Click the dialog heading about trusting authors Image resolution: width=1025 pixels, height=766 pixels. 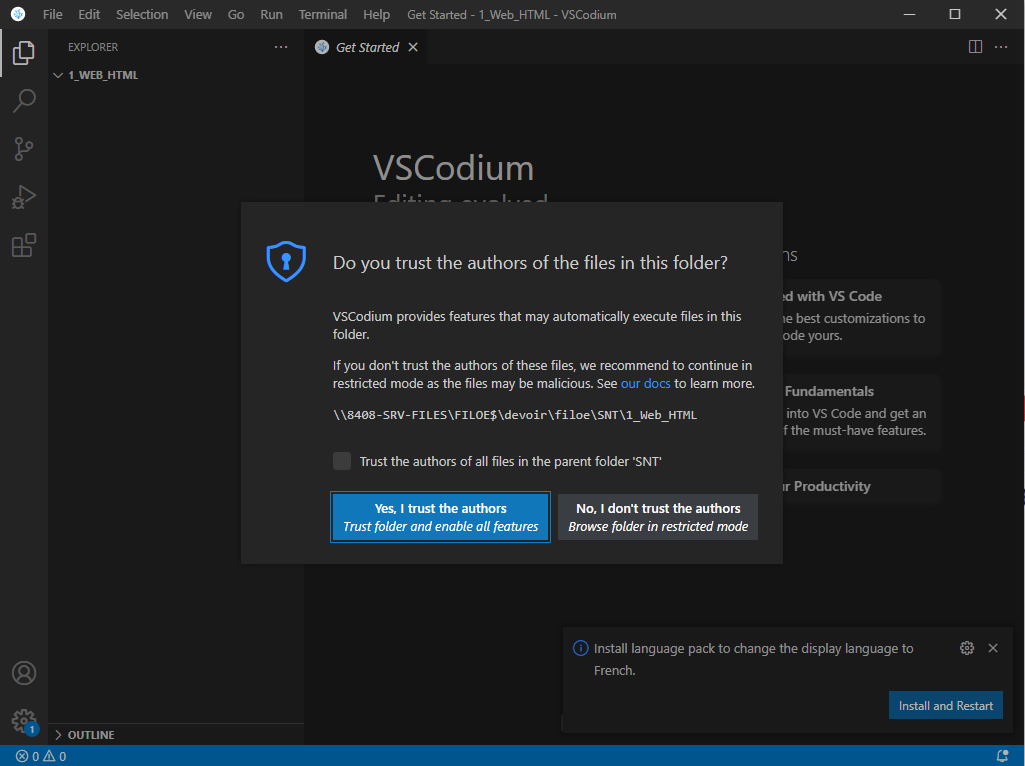(x=530, y=263)
